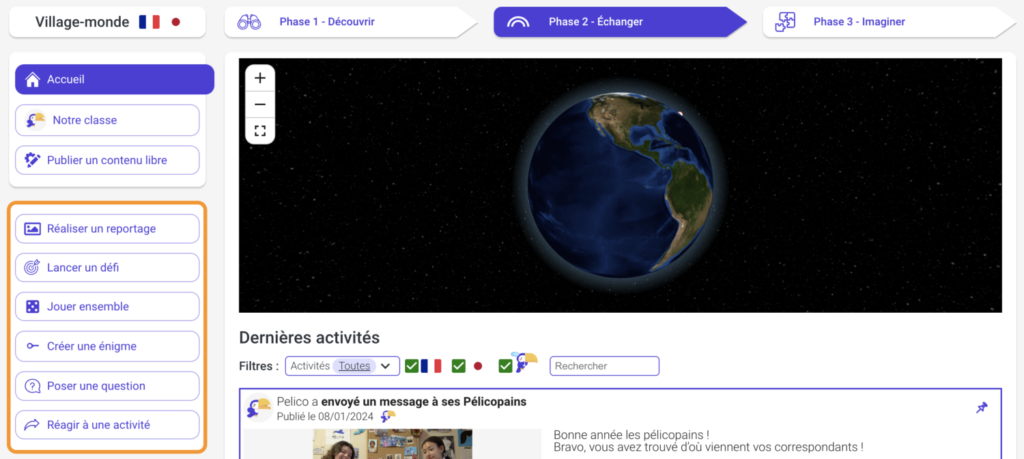1024x459 pixels.
Task: Click the Rechercher search field
Action: pyautogui.click(x=604, y=366)
